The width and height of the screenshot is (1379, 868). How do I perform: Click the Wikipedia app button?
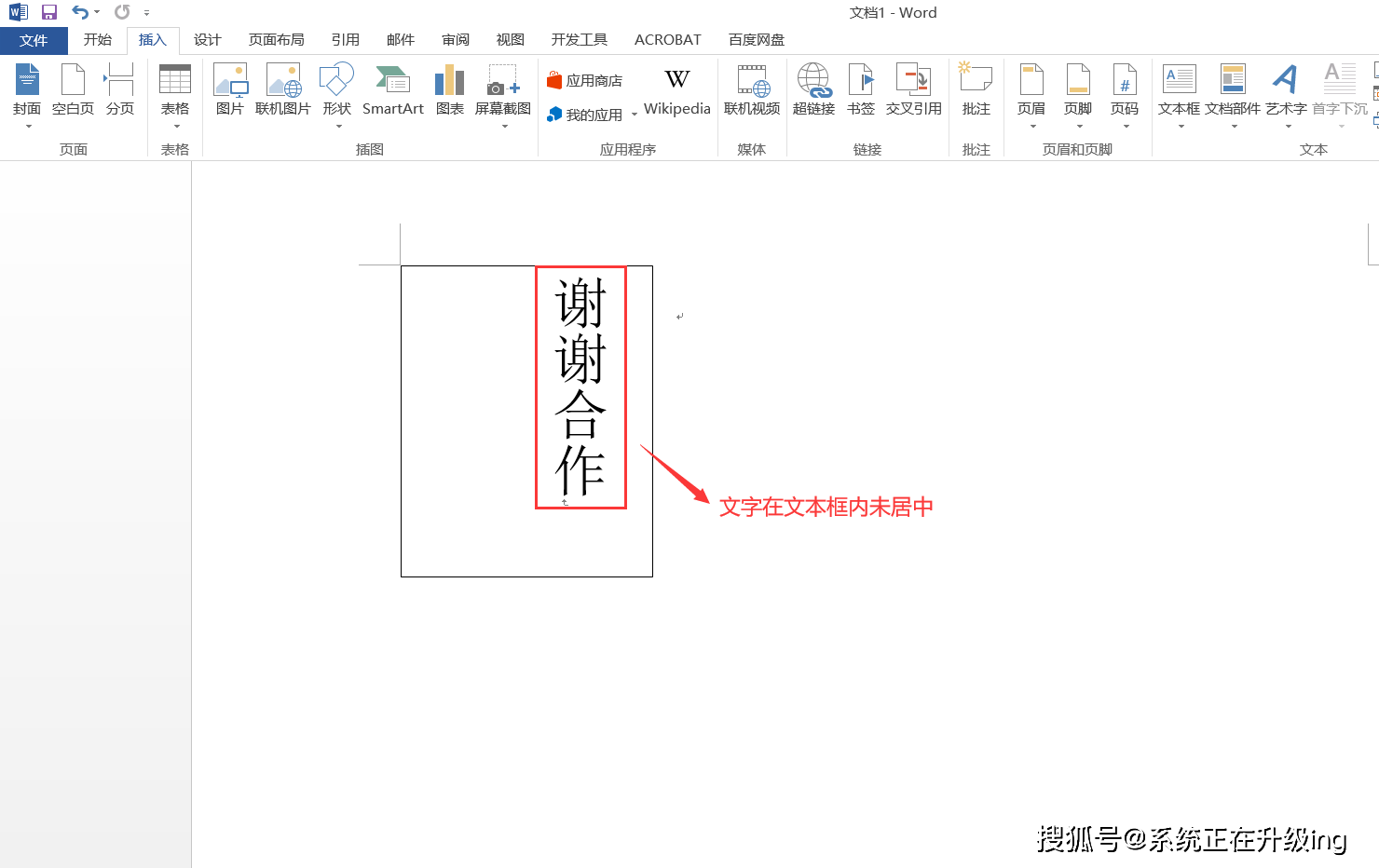(677, 90)
